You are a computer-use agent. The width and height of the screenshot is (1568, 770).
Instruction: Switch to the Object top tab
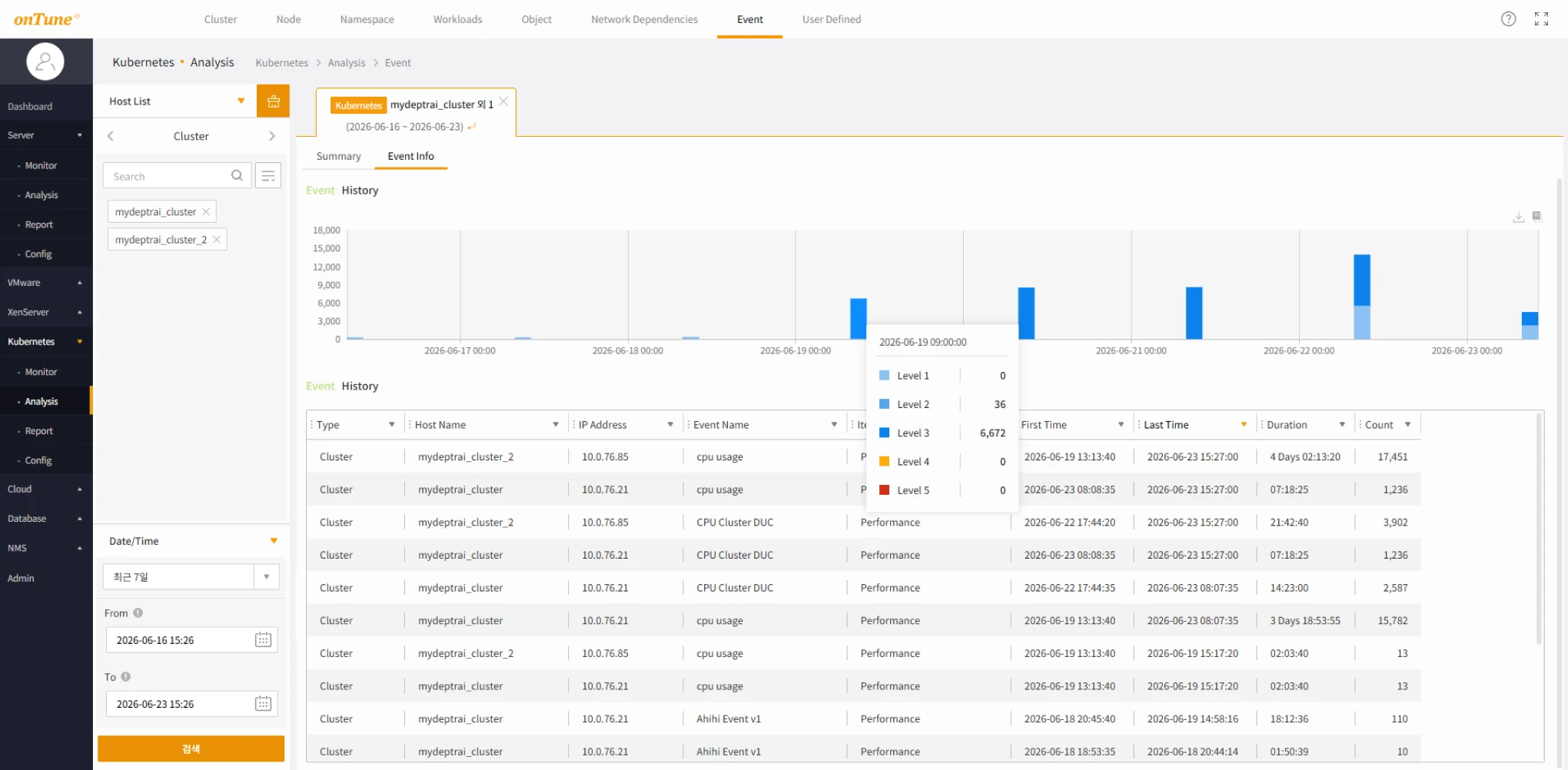(537, 19)
